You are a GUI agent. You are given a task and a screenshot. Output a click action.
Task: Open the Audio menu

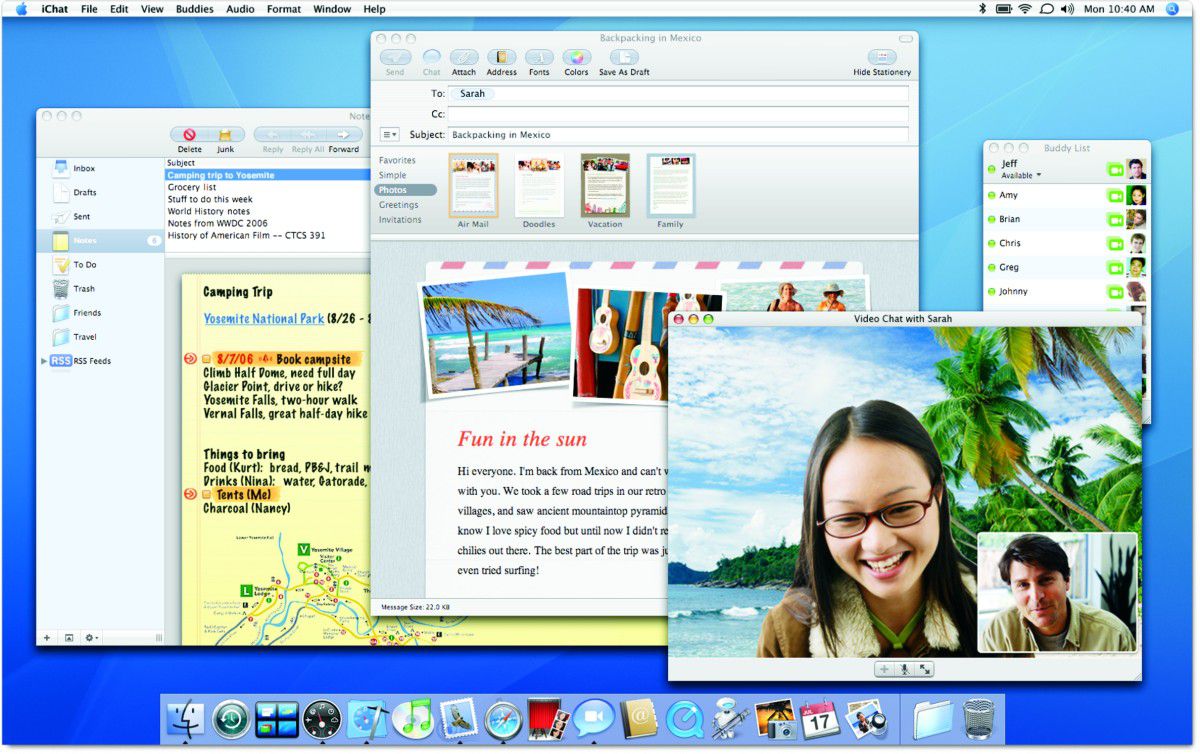coord(240,9)
